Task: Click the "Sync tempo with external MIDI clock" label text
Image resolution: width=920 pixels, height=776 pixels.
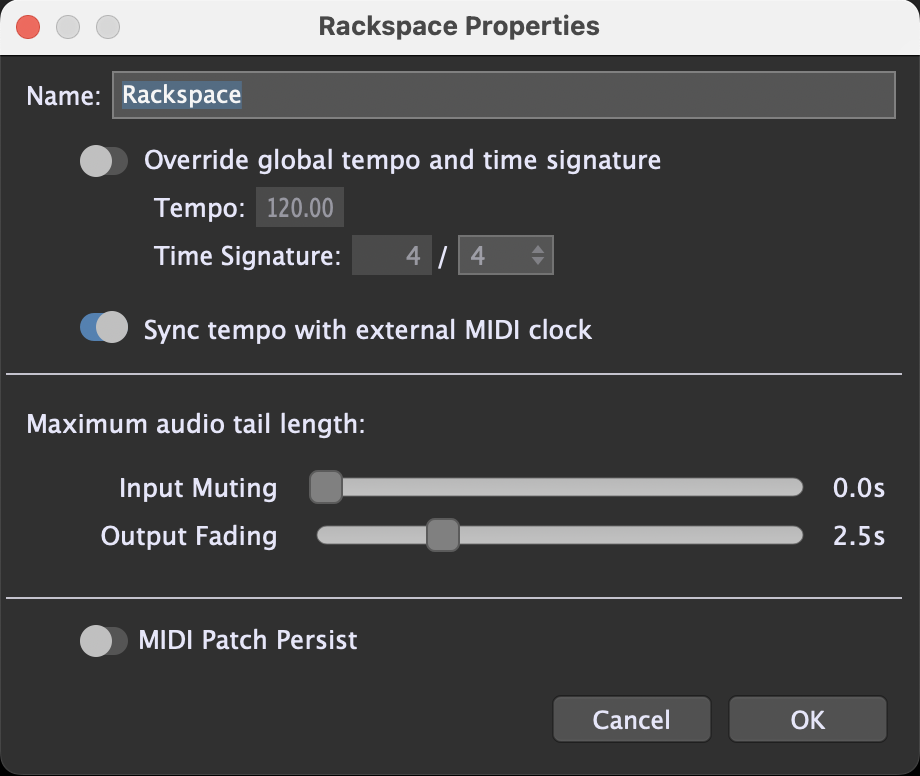Action: click(x=368, y=330)
